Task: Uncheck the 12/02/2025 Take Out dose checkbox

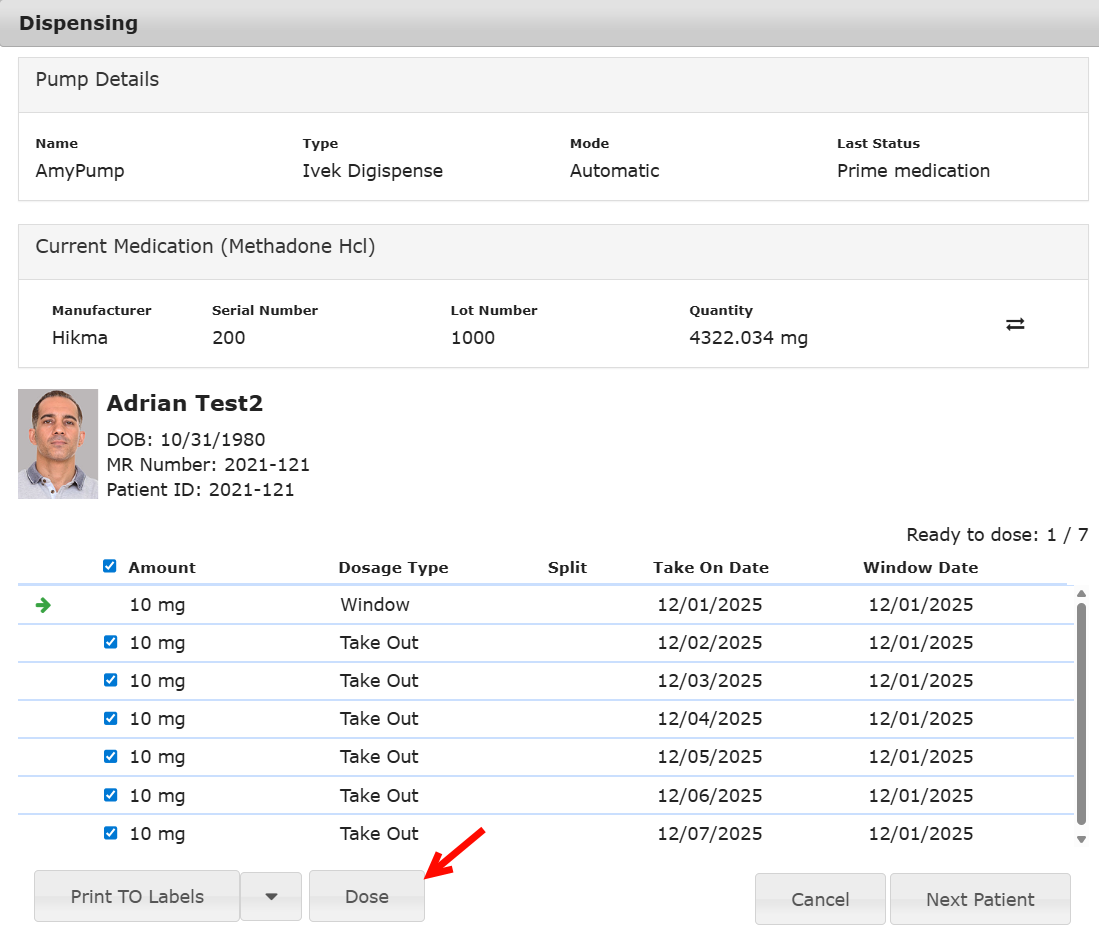Action: [x=111, y=642]
